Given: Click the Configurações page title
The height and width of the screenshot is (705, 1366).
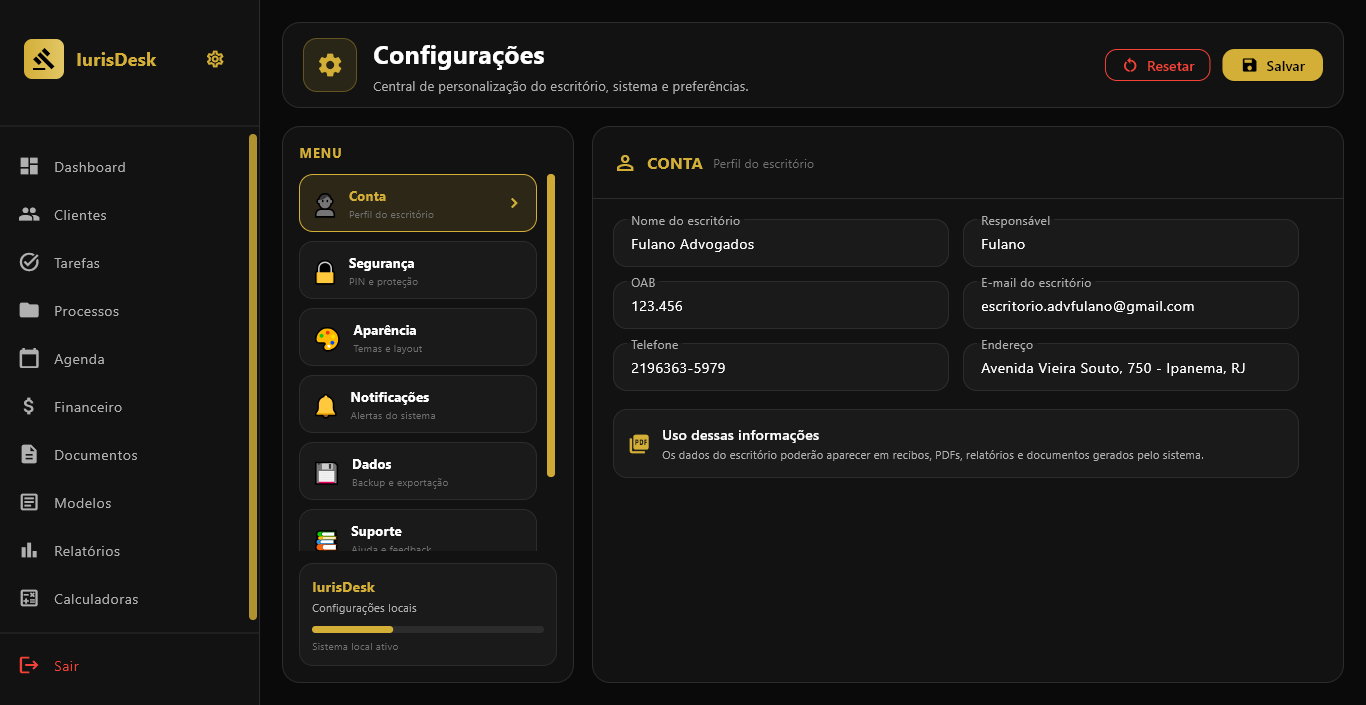Looking at the screenshot, I should [459, 55].
